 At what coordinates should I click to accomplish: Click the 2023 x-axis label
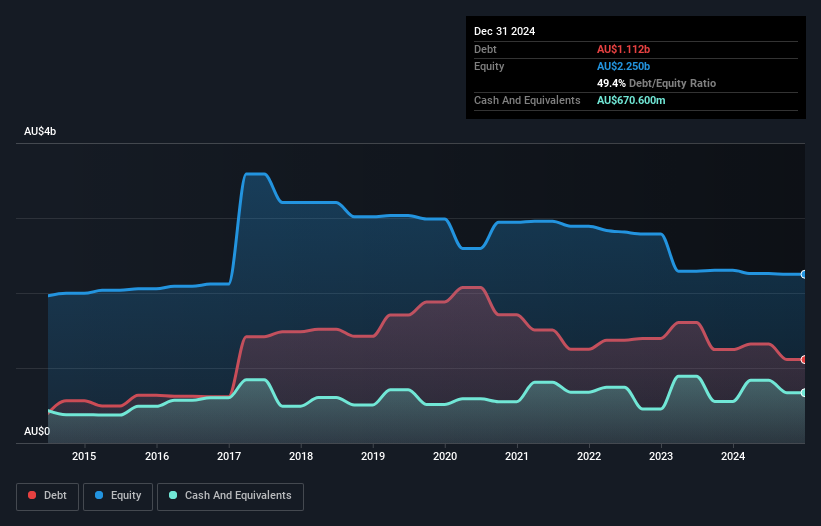click(x=661, y=456)
